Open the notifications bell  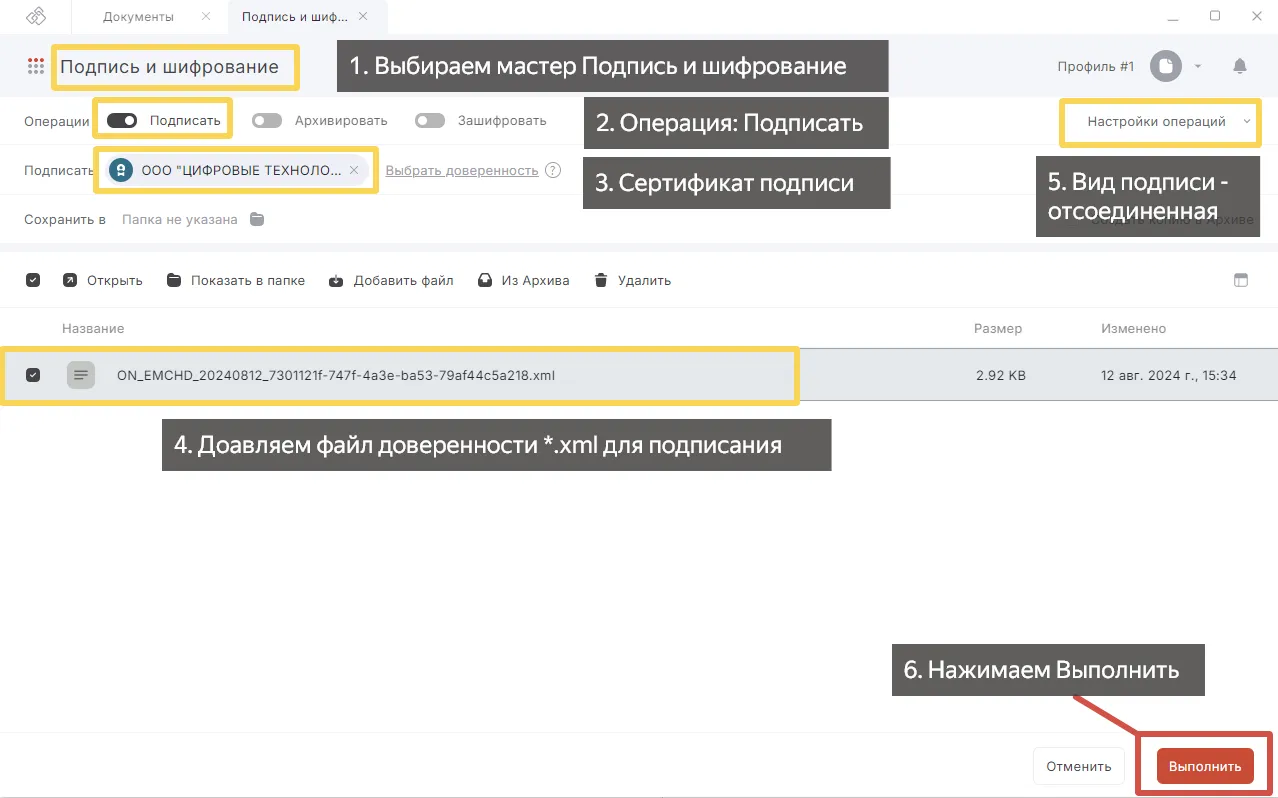[x=1240, y=66]
